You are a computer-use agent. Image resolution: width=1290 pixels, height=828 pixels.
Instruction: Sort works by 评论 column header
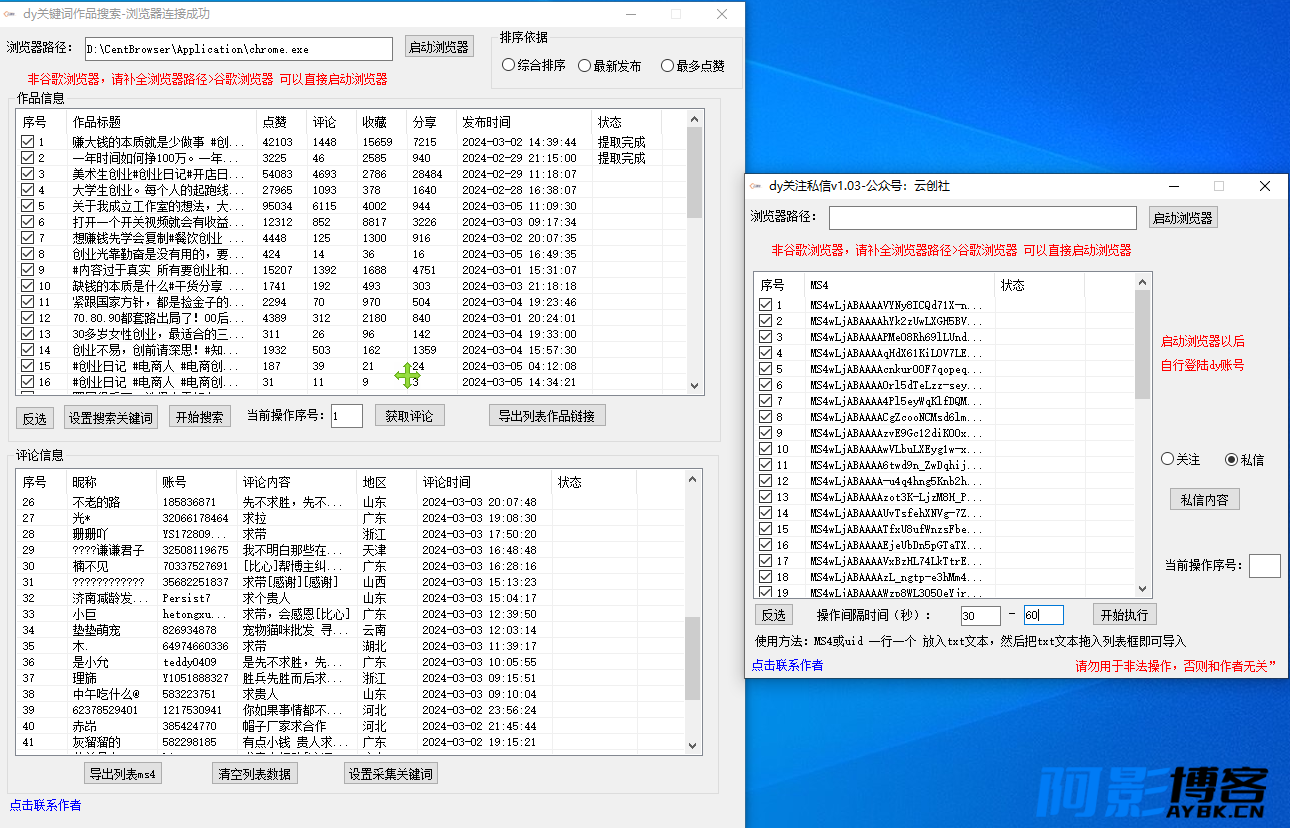click(x=331, y=122)
